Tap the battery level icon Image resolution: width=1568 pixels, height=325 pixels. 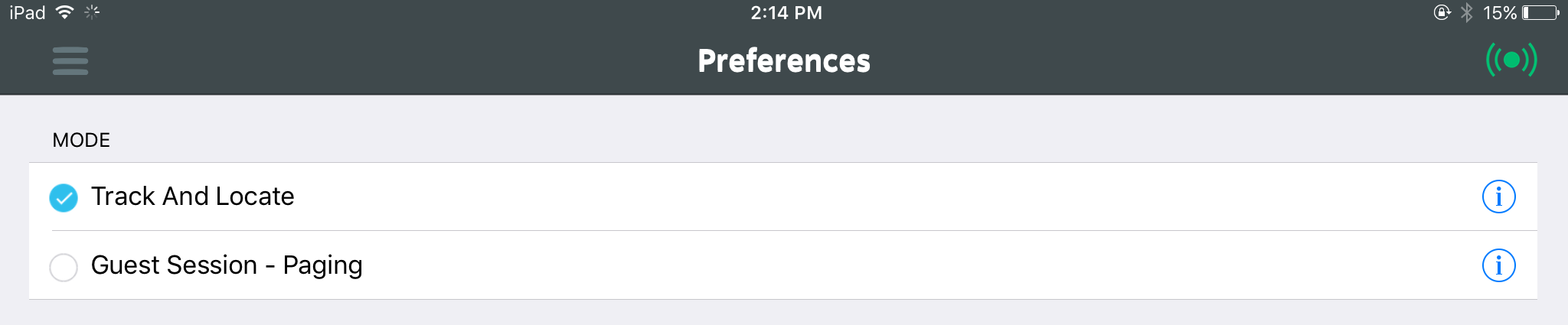click(x=1540, y=12)
